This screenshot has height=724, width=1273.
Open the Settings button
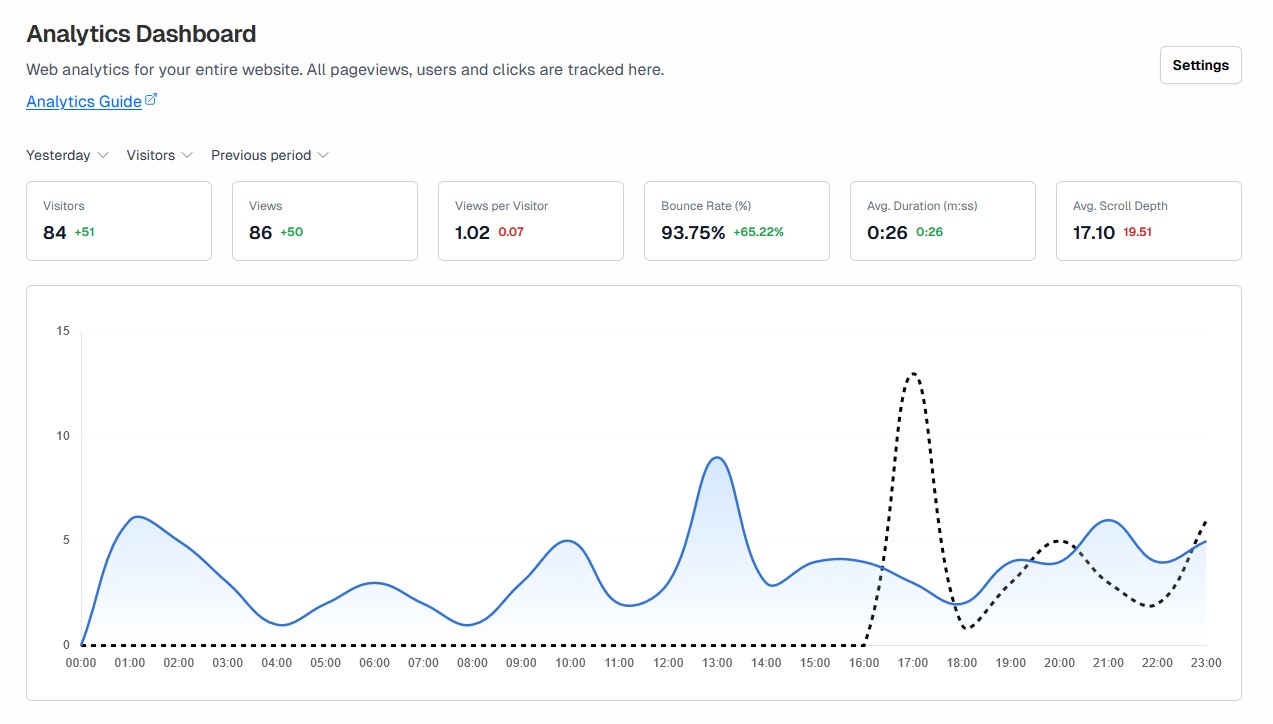(1200, 65)
